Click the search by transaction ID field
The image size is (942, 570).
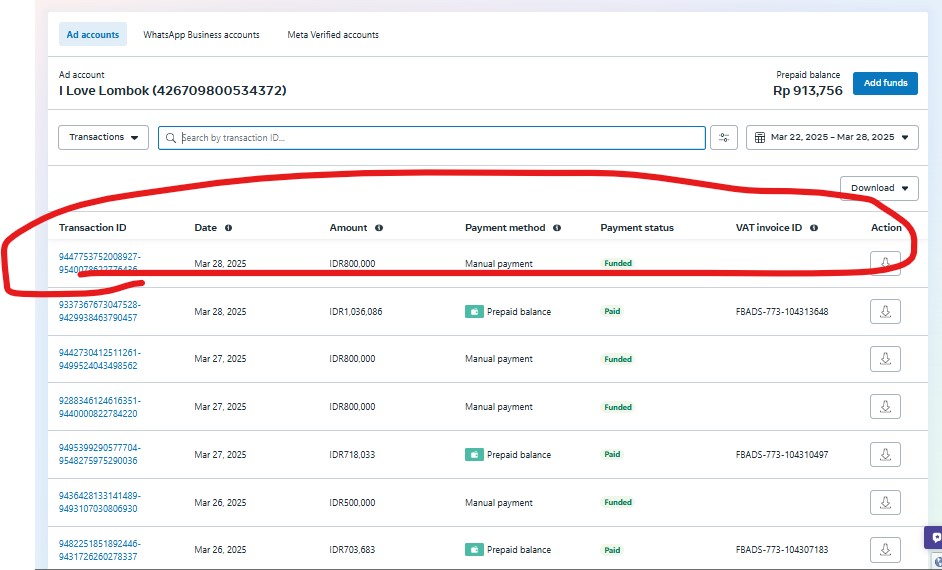[x=440, y=138]
